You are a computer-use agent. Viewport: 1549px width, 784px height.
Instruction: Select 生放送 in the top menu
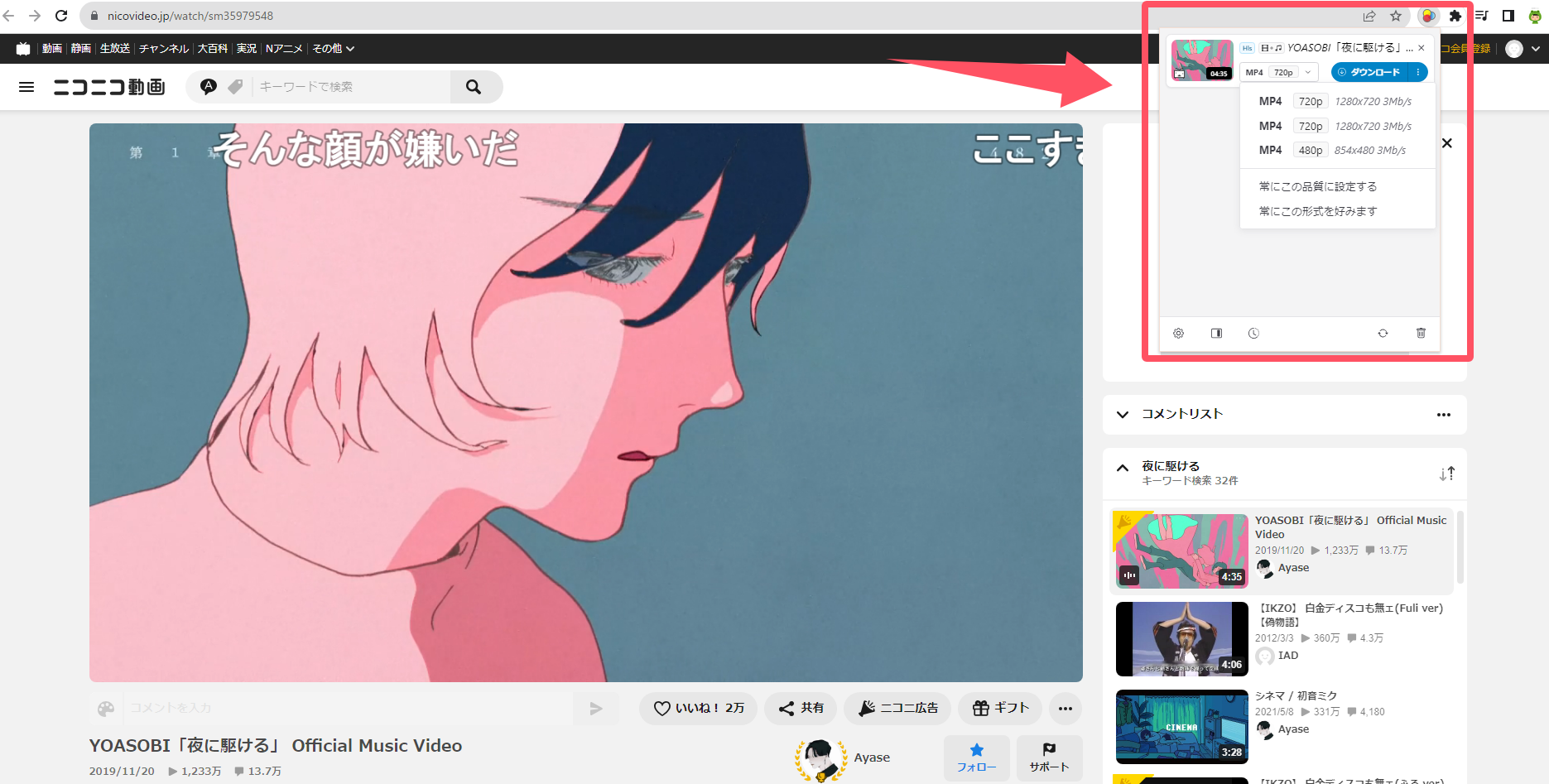[113, 48]
